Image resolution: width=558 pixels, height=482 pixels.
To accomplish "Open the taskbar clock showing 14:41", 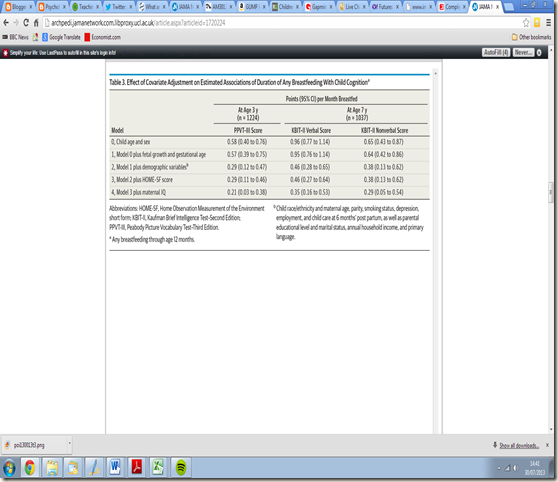I will pyautogui.click(x=535, y=468).
